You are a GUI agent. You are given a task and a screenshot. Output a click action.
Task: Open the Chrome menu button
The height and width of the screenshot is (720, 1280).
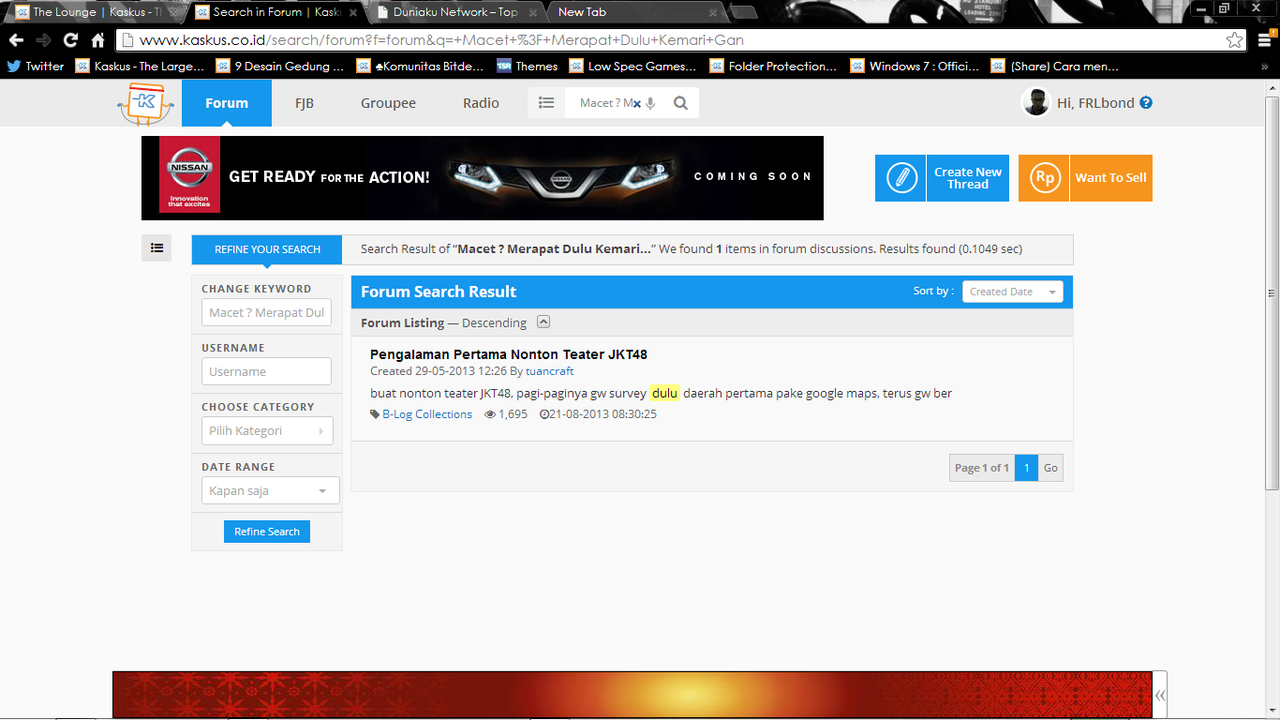[x=1265, y=40]
